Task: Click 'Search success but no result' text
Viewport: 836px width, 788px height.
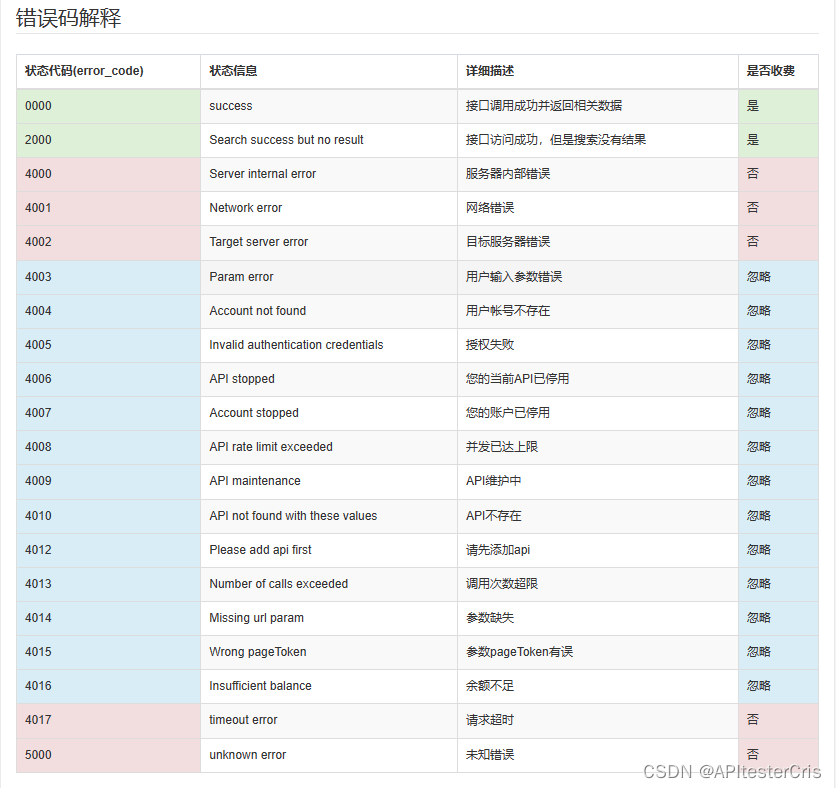Action: tap(286, 140)
